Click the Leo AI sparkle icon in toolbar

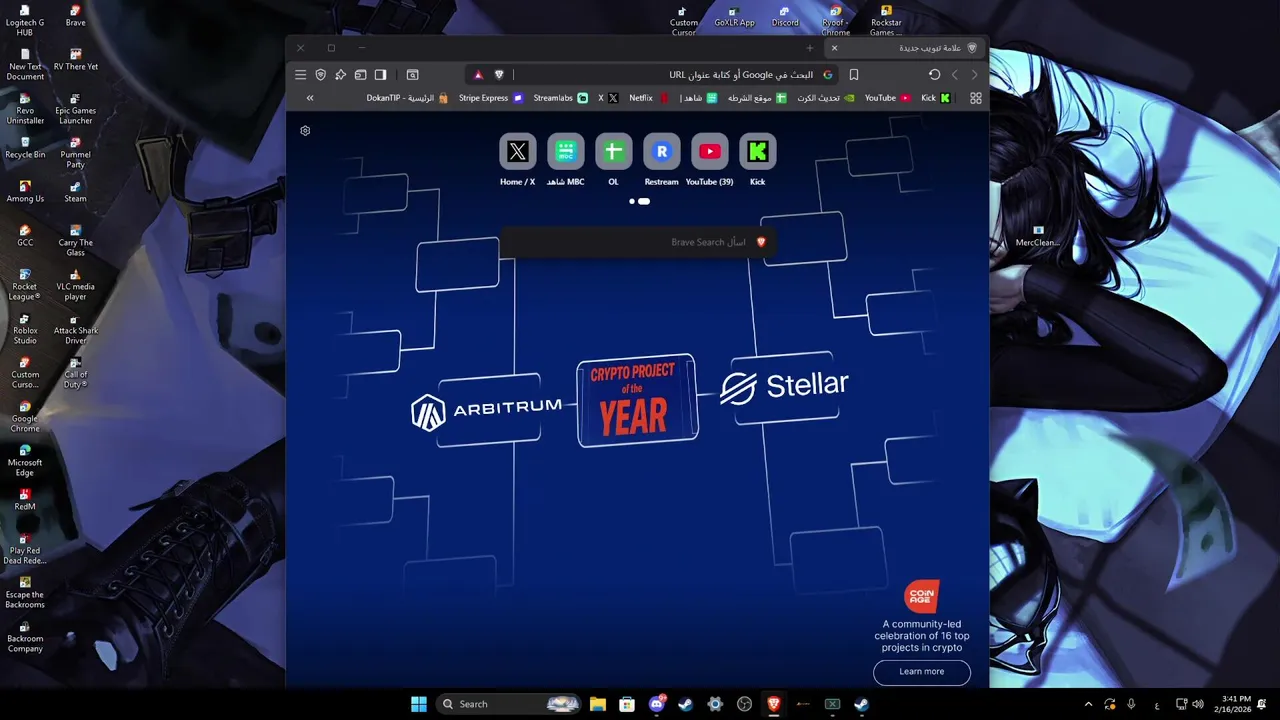tap(341, 75)
